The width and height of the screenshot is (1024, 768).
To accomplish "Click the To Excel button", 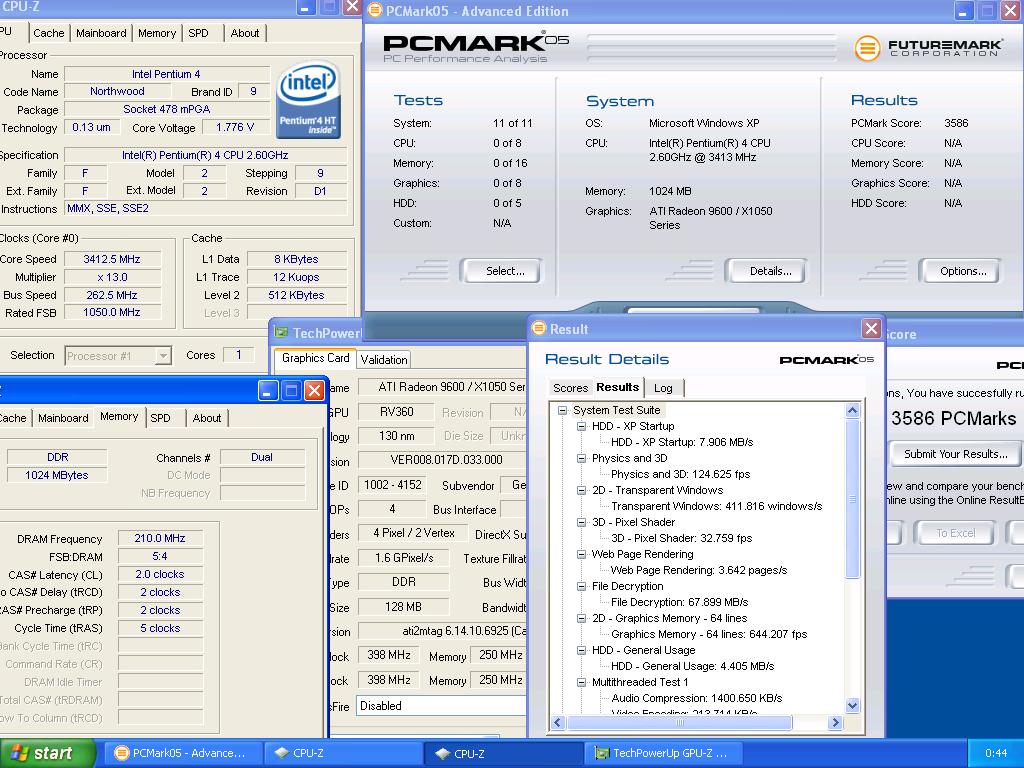I will pos(955,533).
